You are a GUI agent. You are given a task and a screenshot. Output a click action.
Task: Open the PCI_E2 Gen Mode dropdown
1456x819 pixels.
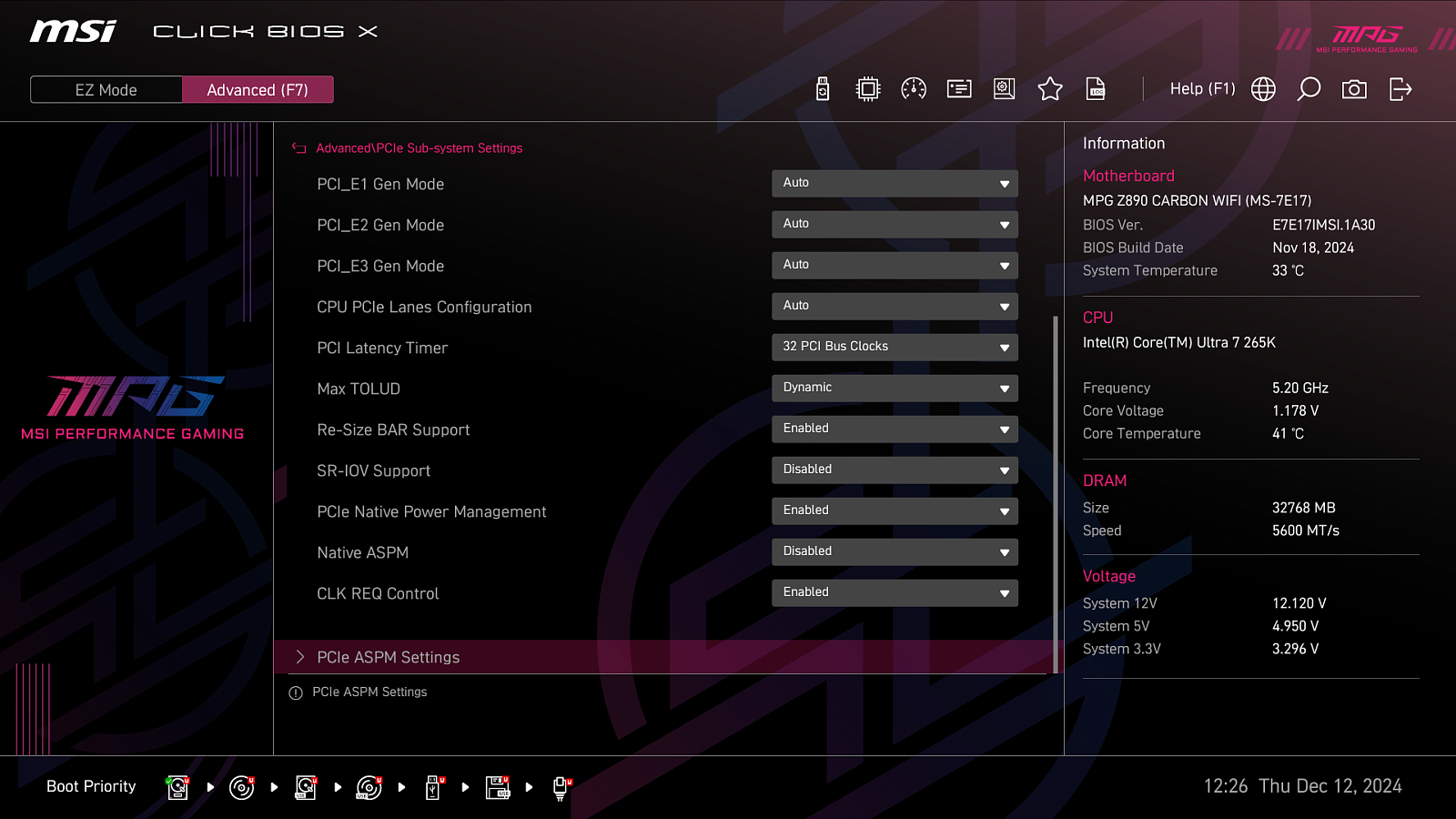coord(895,225)
